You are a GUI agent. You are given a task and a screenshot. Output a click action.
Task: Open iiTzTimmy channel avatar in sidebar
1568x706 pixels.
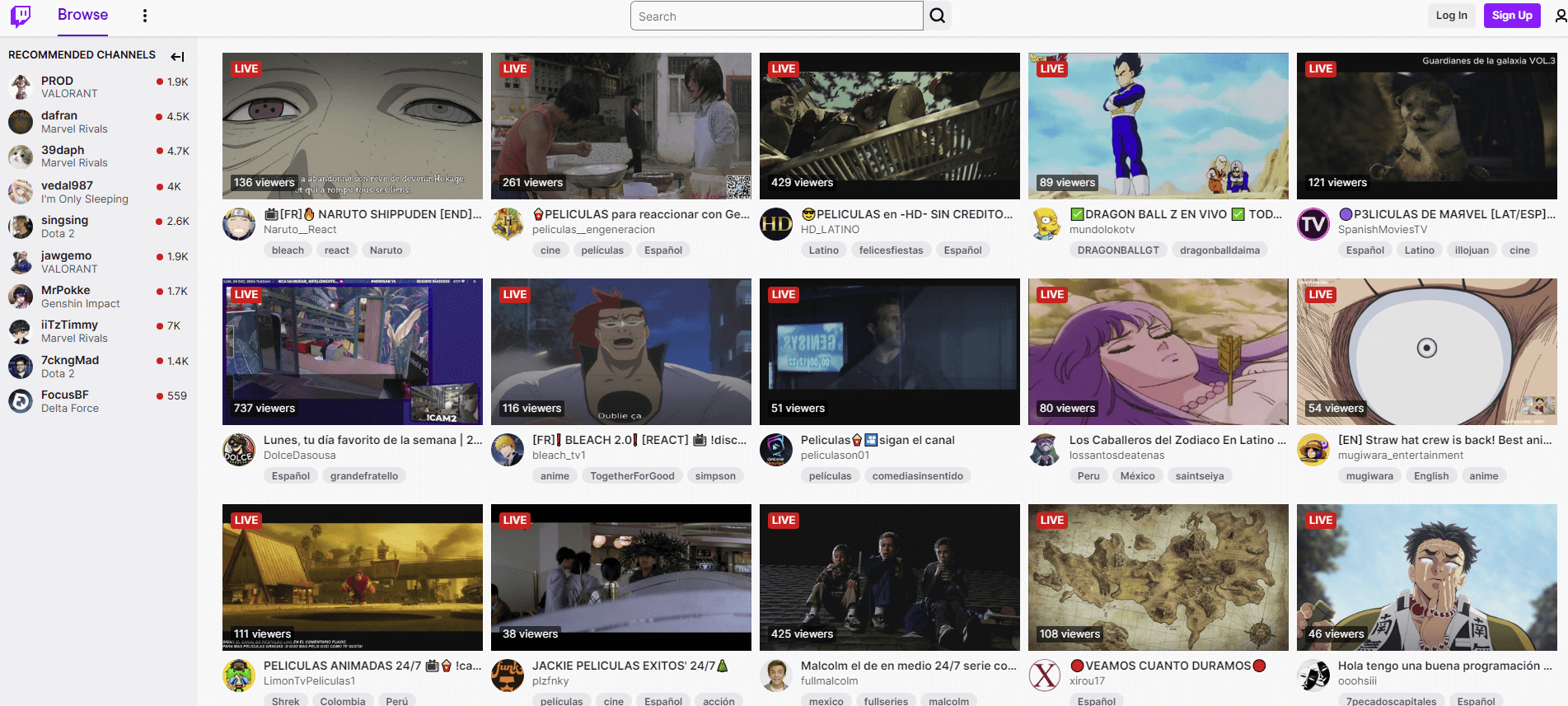pos(21,331)
